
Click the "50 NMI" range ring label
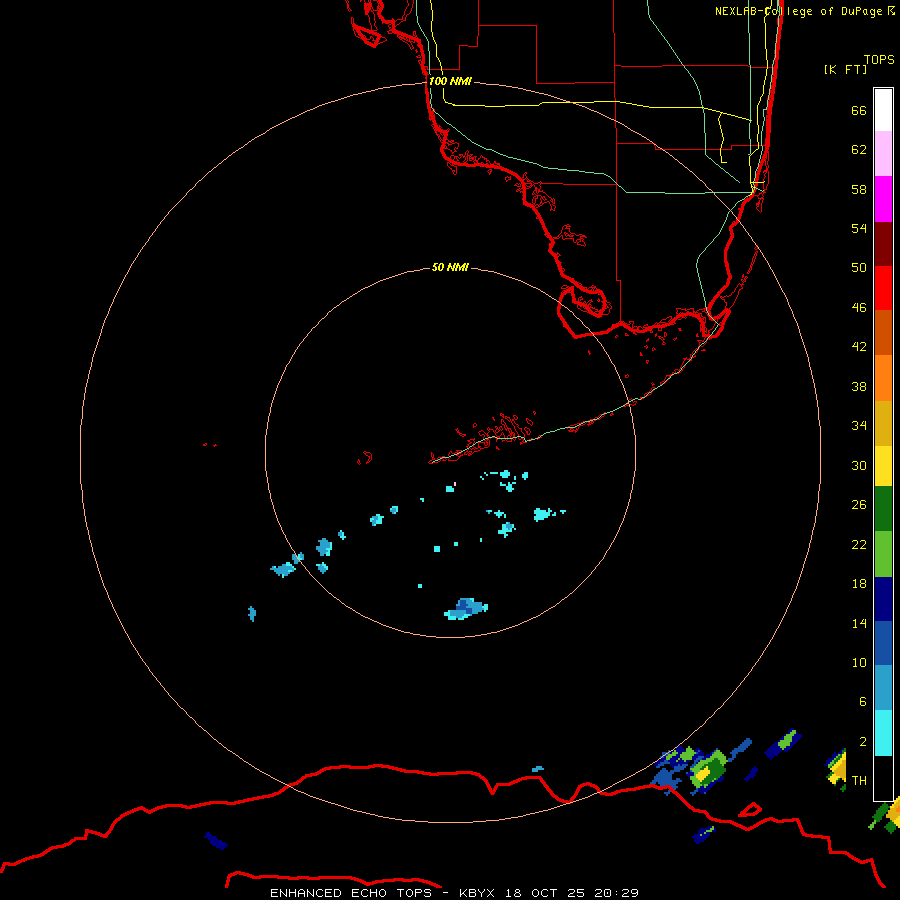[x=450, y=267]
